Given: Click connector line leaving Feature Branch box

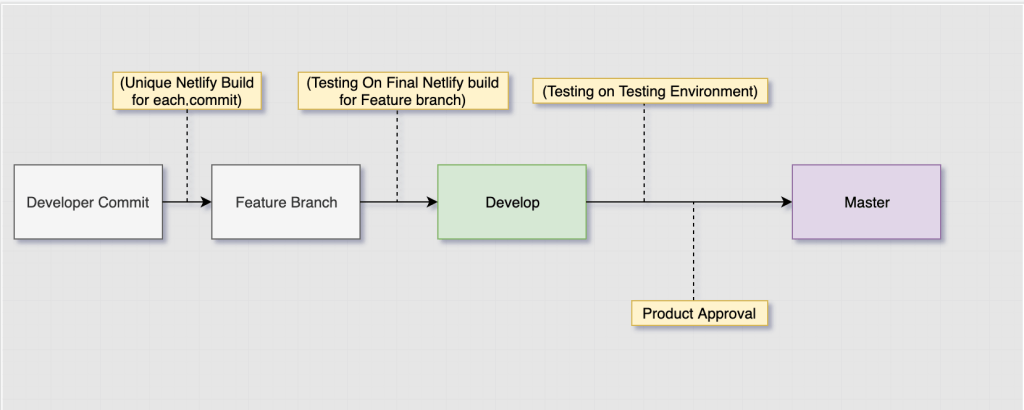Looking at the screenshot, I should click(x=378, y=202).
